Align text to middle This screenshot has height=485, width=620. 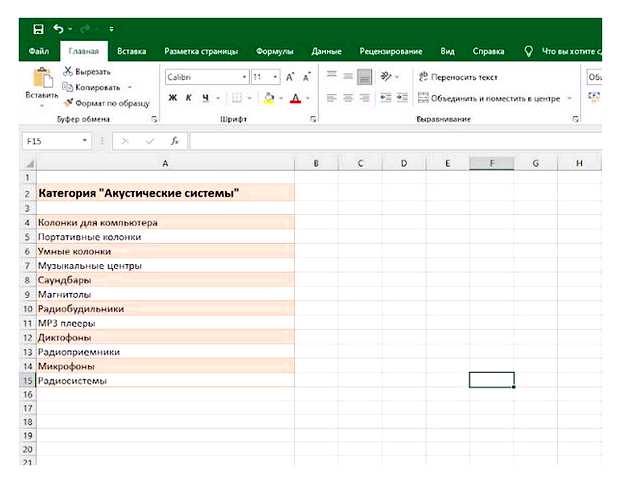(348, 76)
